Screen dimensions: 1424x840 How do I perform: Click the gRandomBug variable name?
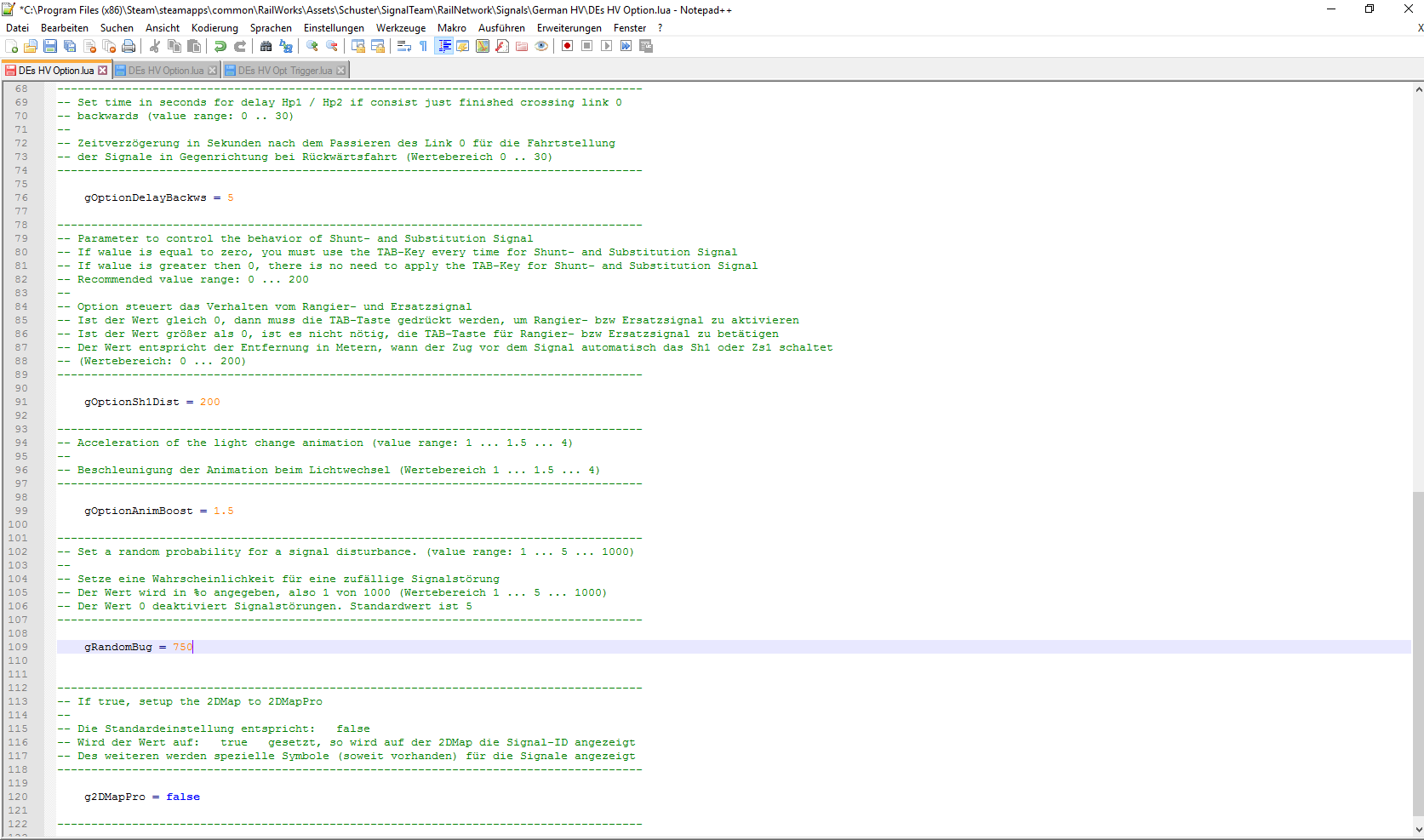click(118, 647)
